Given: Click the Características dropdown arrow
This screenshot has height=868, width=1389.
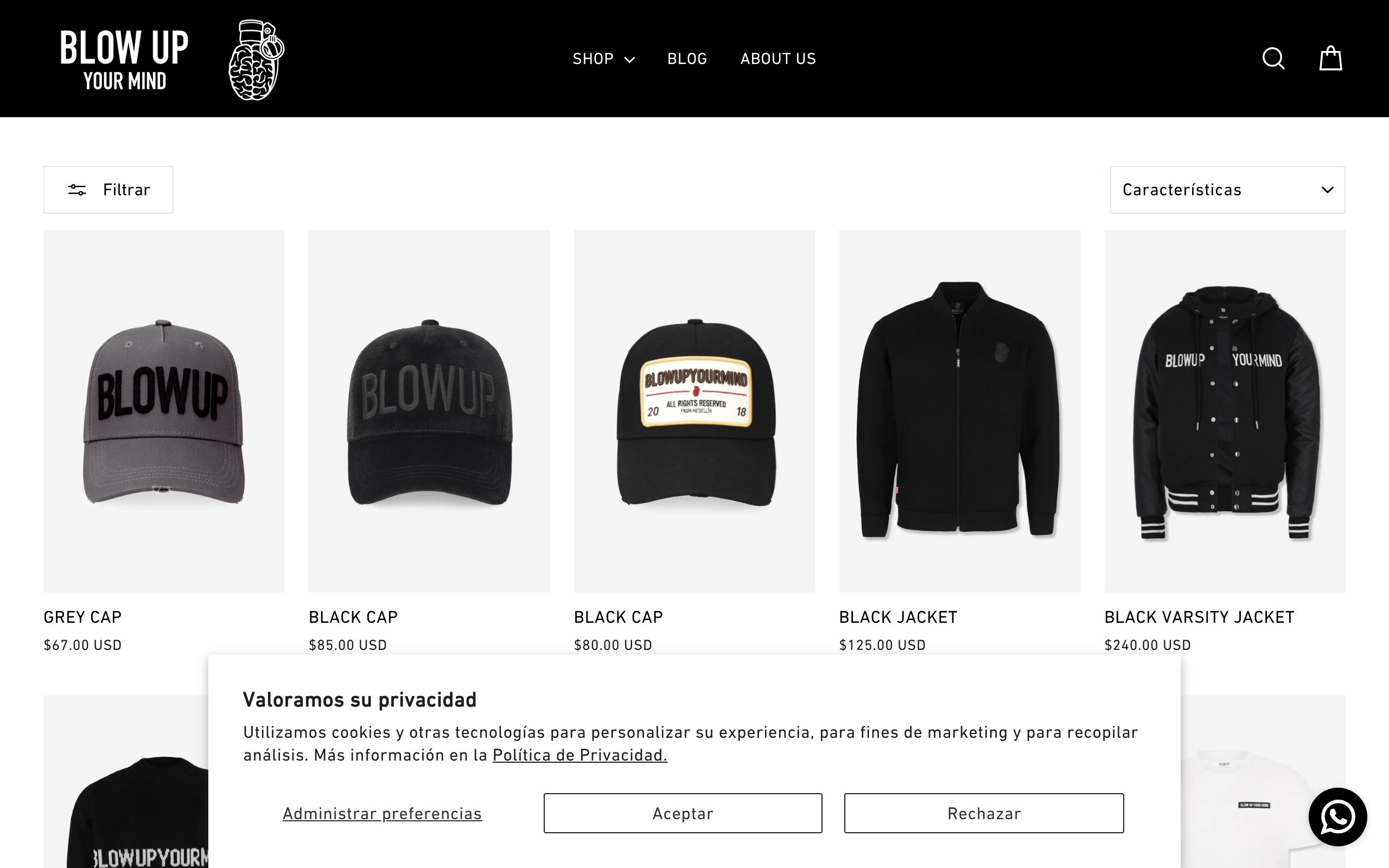Looking at the screenshot, I should pyautogui.click(x=1327, y=190).
